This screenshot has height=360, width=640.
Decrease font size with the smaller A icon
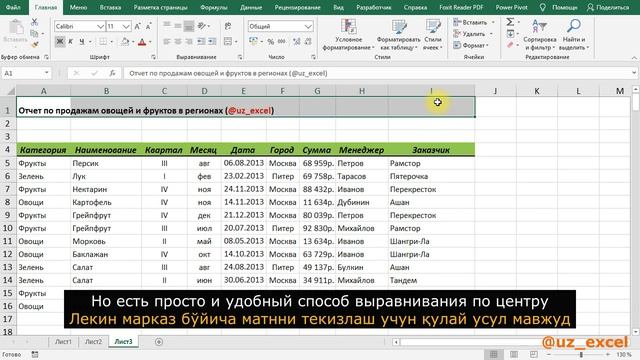tap(148, 27)
